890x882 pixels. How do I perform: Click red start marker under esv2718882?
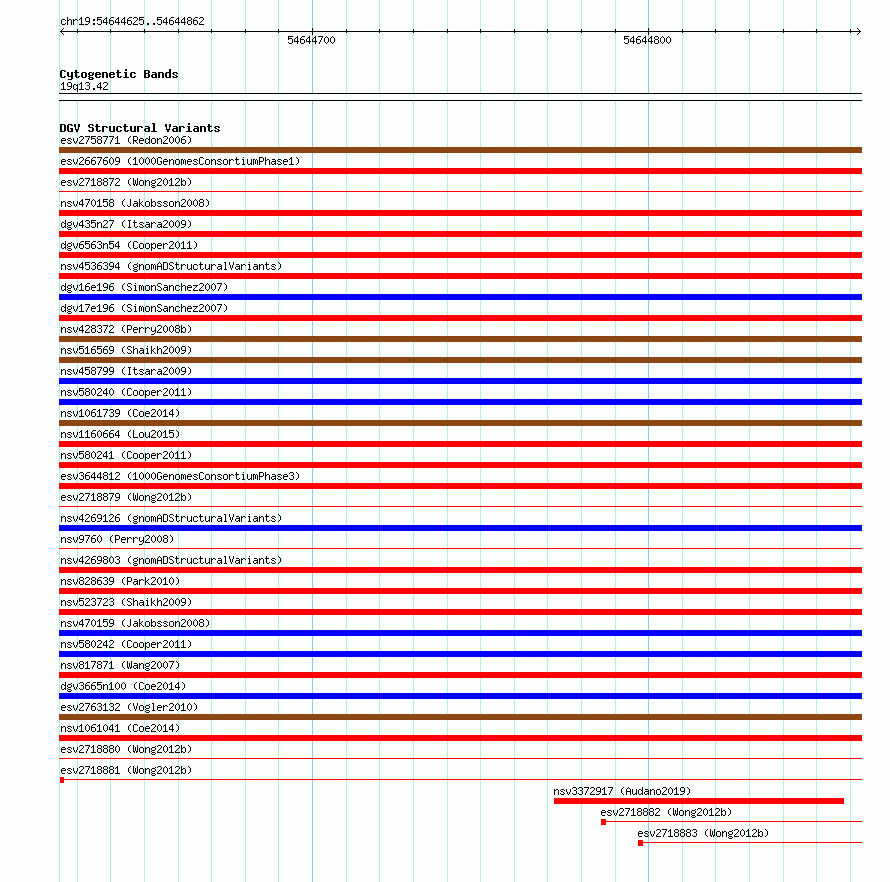pyautogui.click(x=603, y=822)
